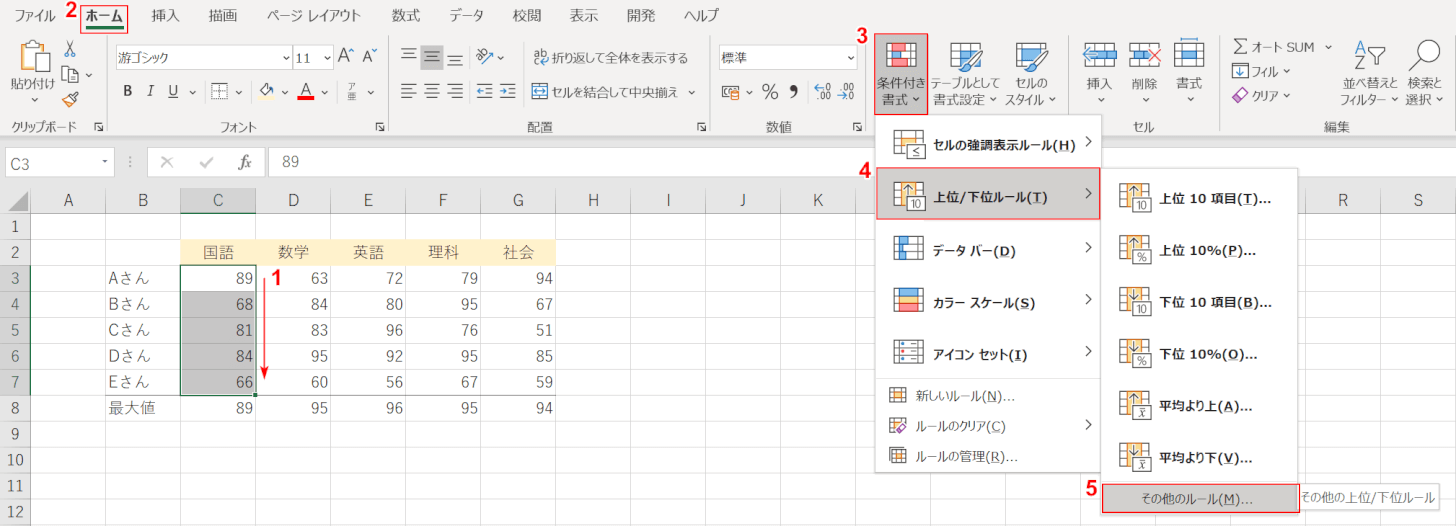Click the increase decimal icon
The width and height of the screenshot is (1456, 526).
click(822, 91)
